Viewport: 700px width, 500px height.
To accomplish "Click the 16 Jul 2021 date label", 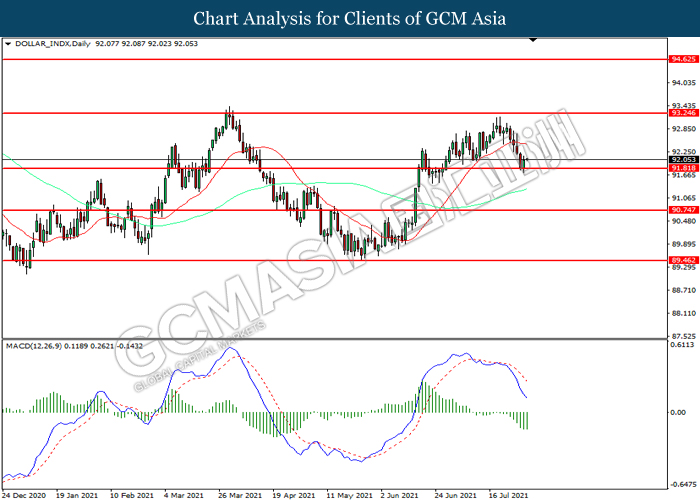I will point(507,494).
